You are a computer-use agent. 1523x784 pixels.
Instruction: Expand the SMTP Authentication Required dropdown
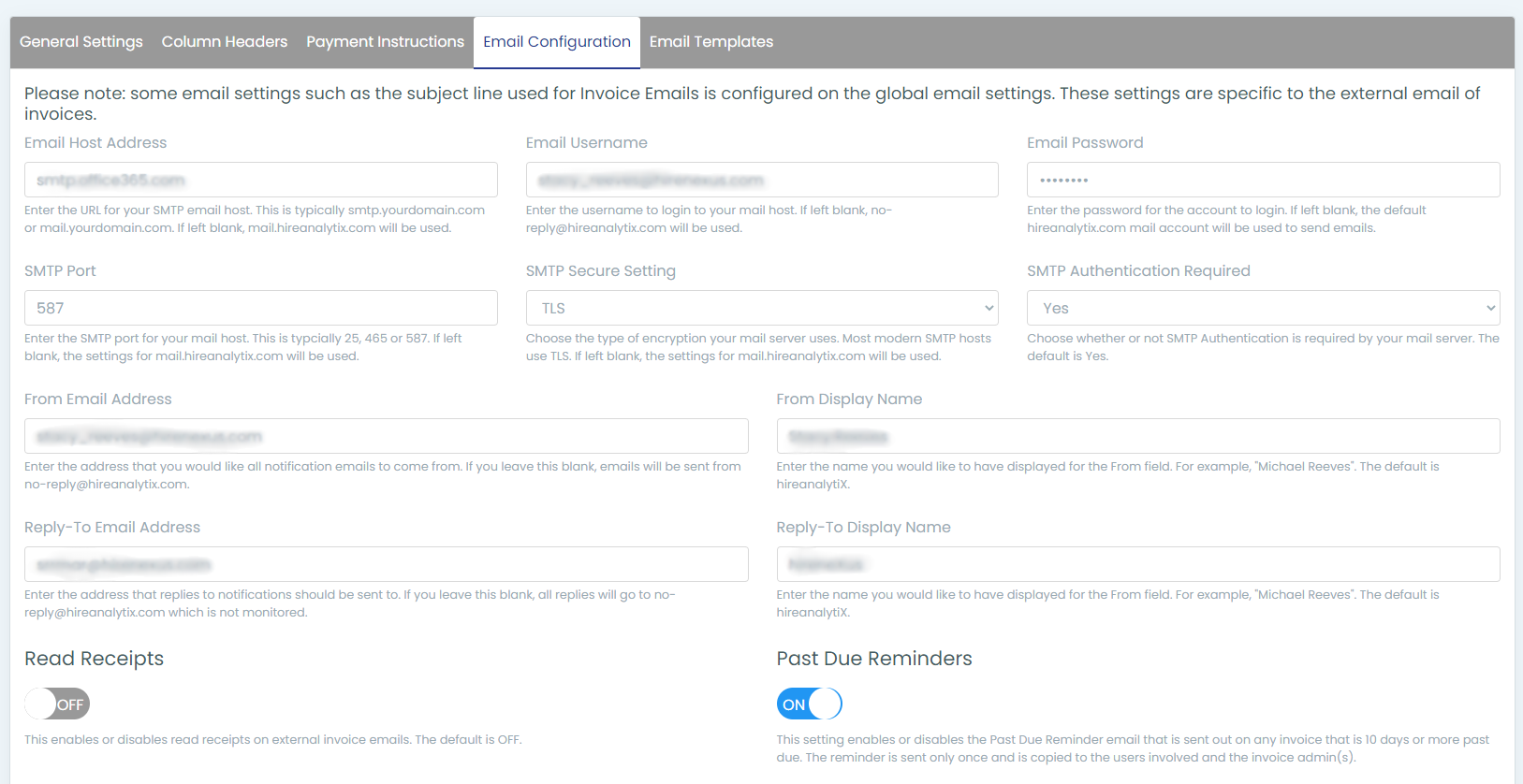coord(1264,308)
